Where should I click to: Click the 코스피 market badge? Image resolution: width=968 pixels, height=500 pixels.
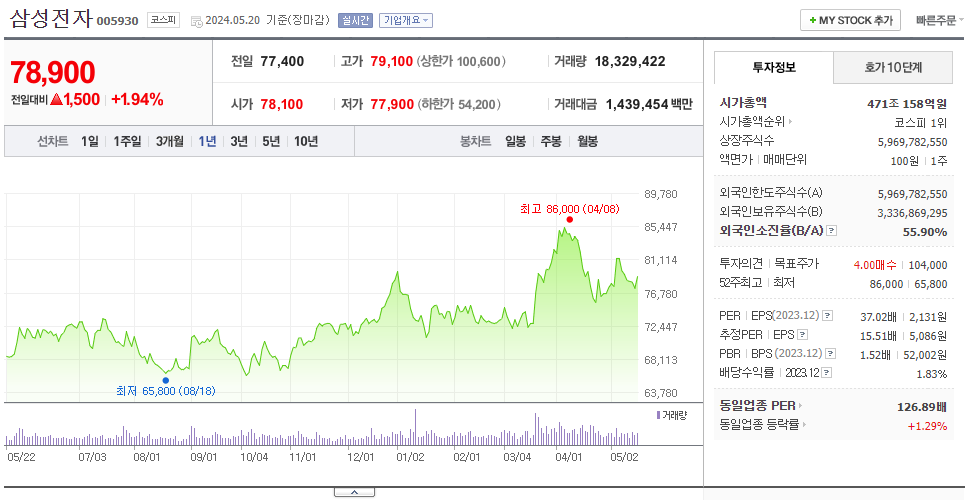tap(163, 20)
